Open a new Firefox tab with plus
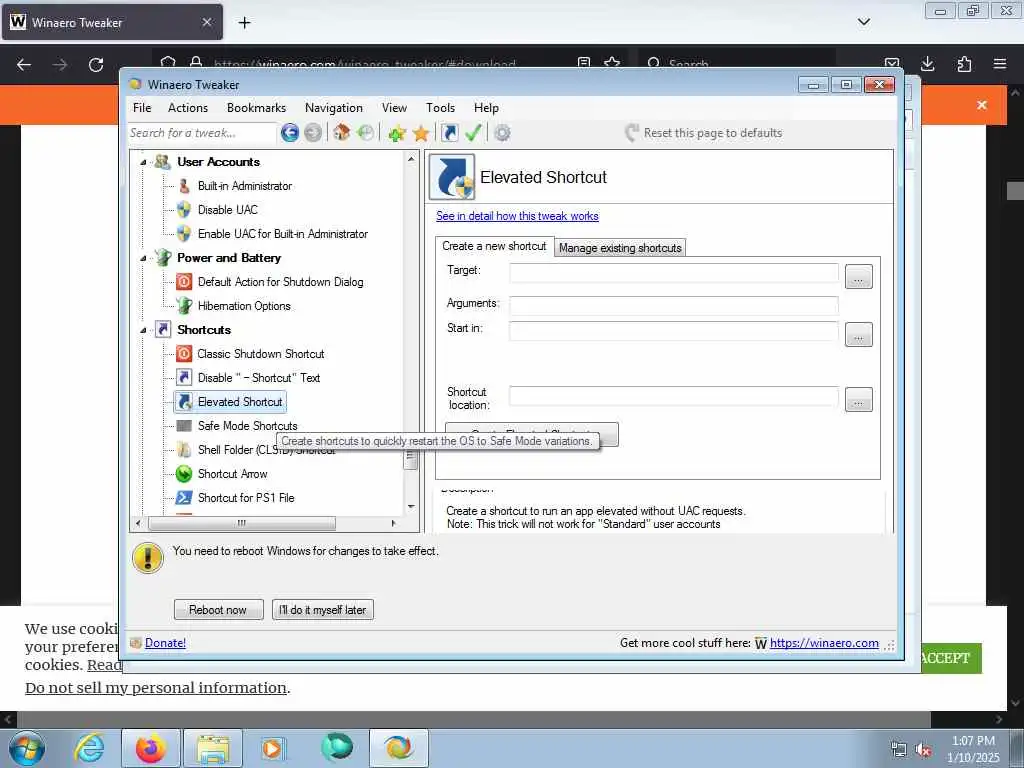This screenshot has height=768, width=1024. click(244, 23)
